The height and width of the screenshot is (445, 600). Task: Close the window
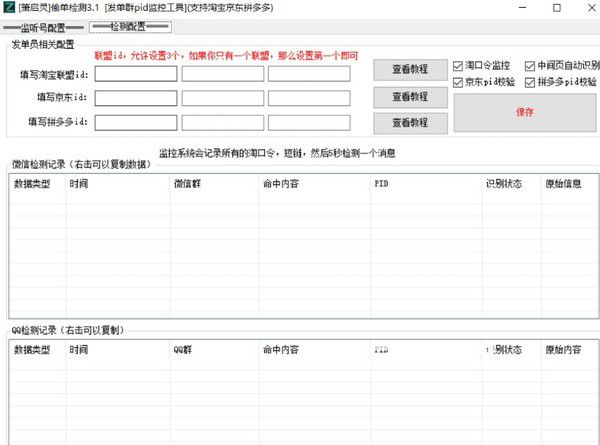point(591,8)
